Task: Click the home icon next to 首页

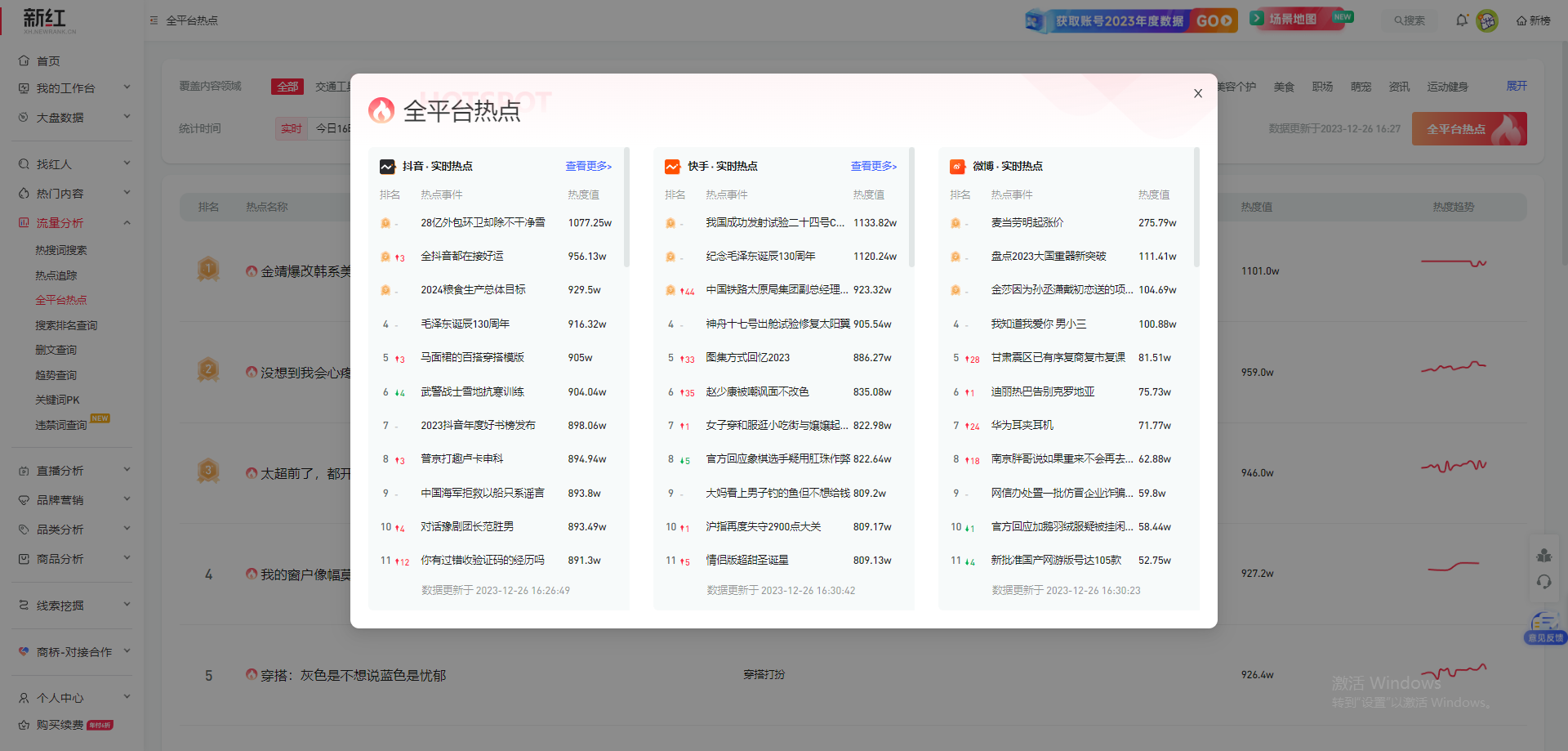Action: tap(24, 60)
